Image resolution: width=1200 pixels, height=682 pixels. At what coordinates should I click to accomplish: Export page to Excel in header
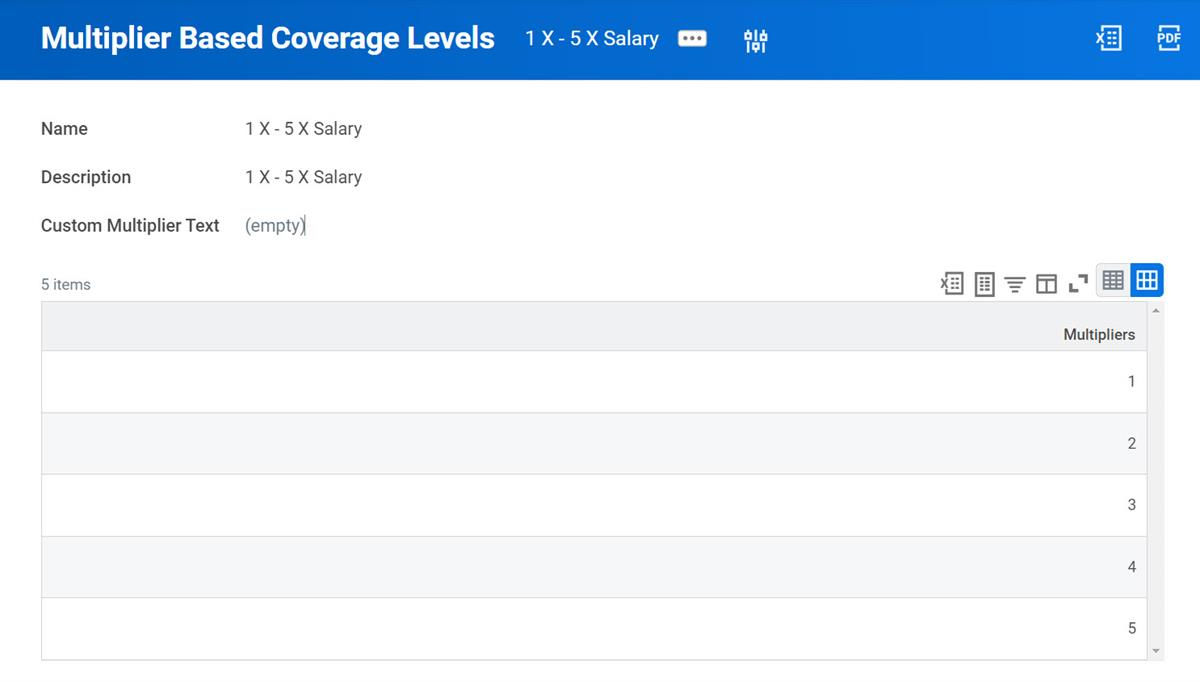pyautogui.click(x=1108, y=39)
